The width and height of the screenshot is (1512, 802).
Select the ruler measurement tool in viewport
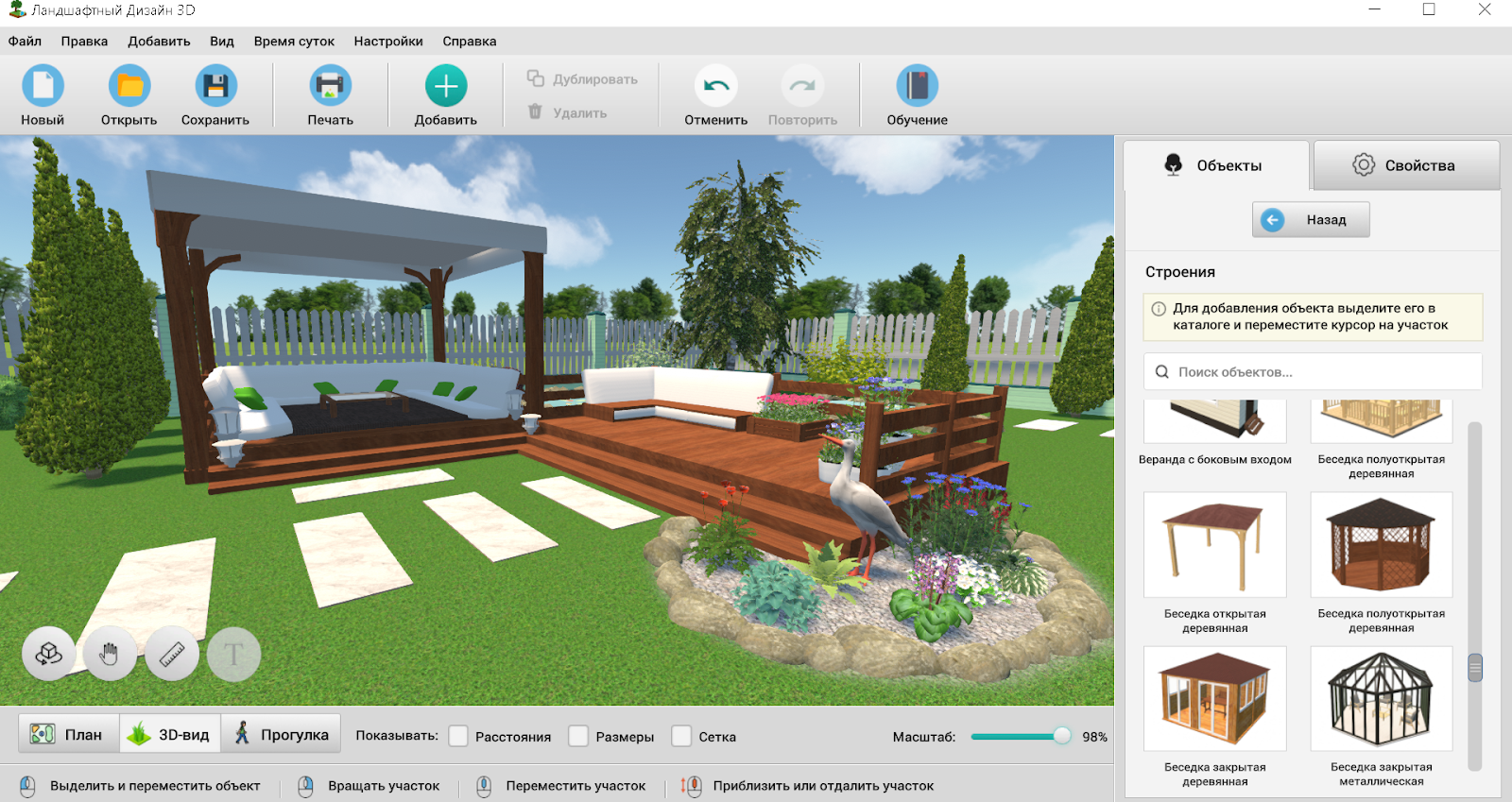172,654
